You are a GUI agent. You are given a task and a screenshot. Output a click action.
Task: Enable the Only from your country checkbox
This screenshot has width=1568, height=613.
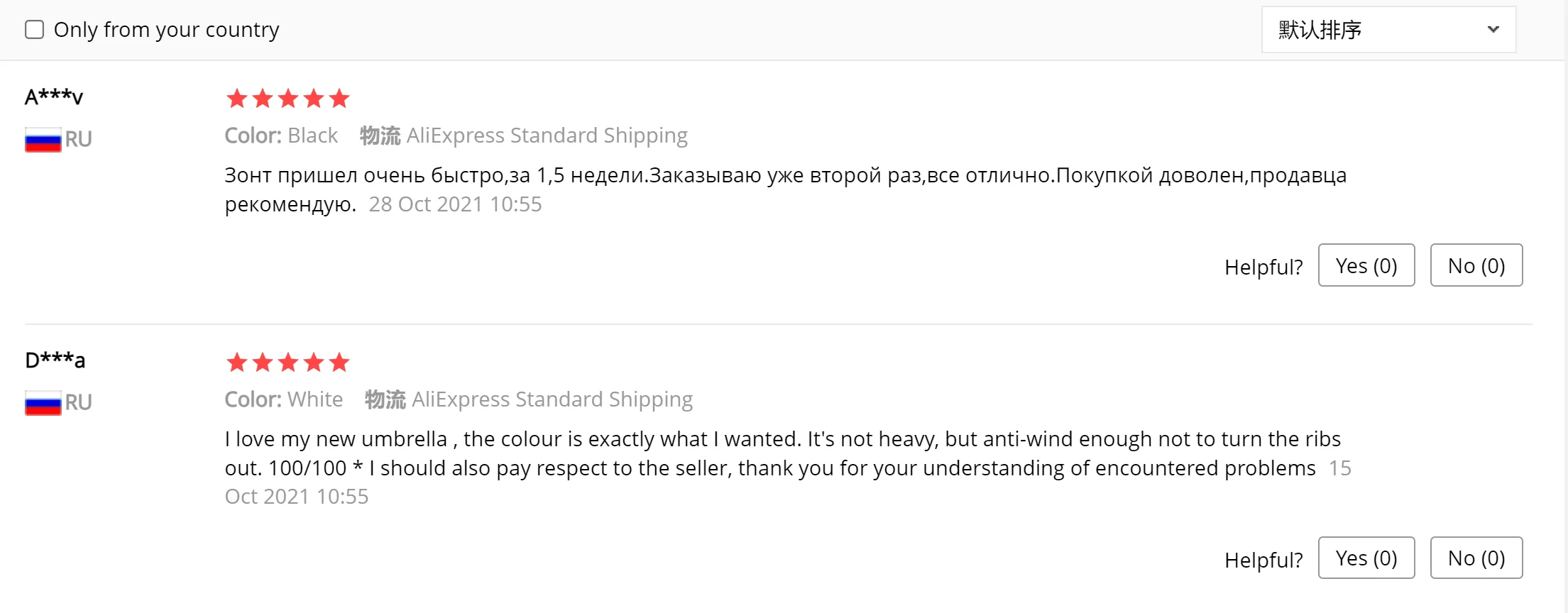pos(35,30)
